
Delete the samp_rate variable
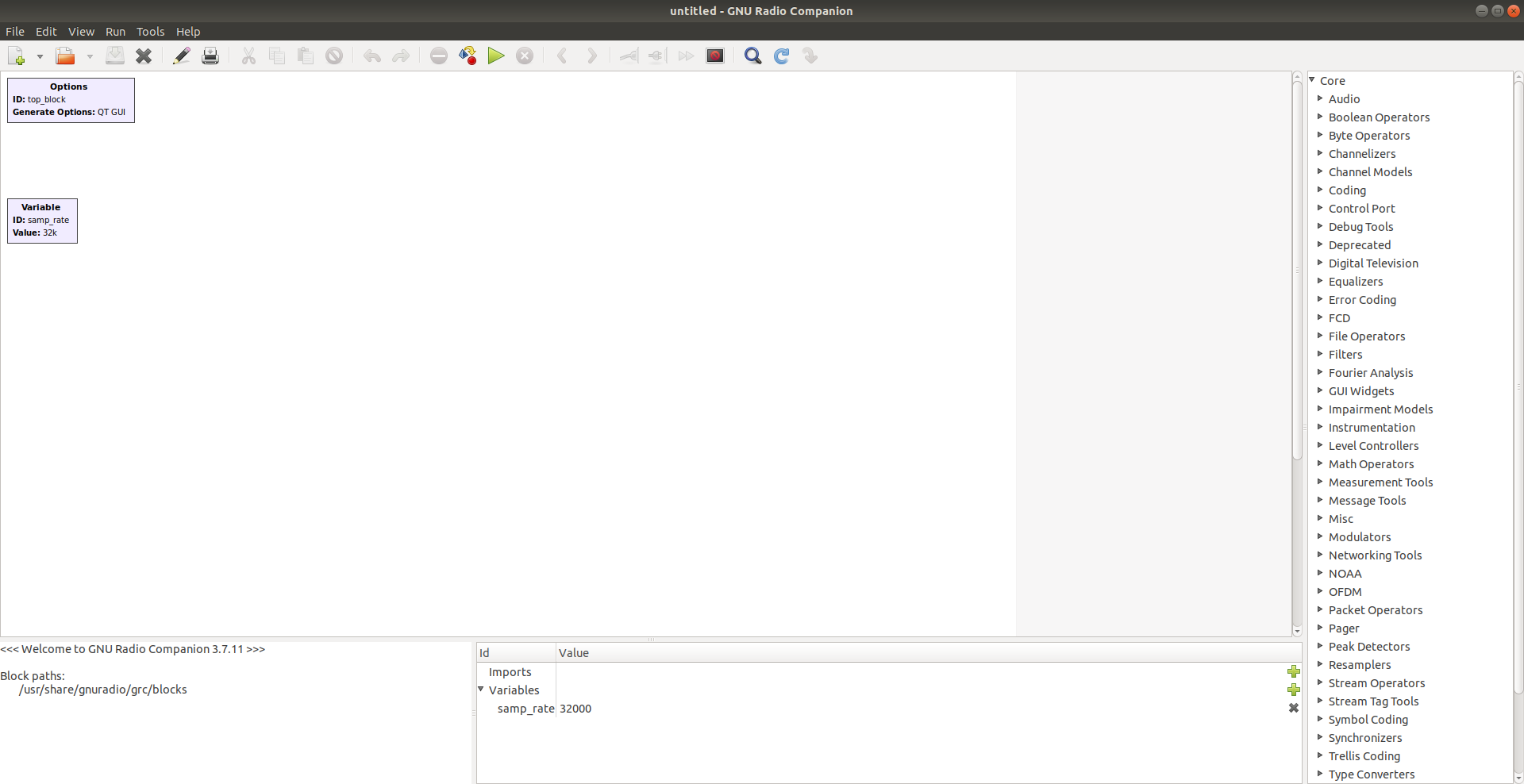(1293, 709)
